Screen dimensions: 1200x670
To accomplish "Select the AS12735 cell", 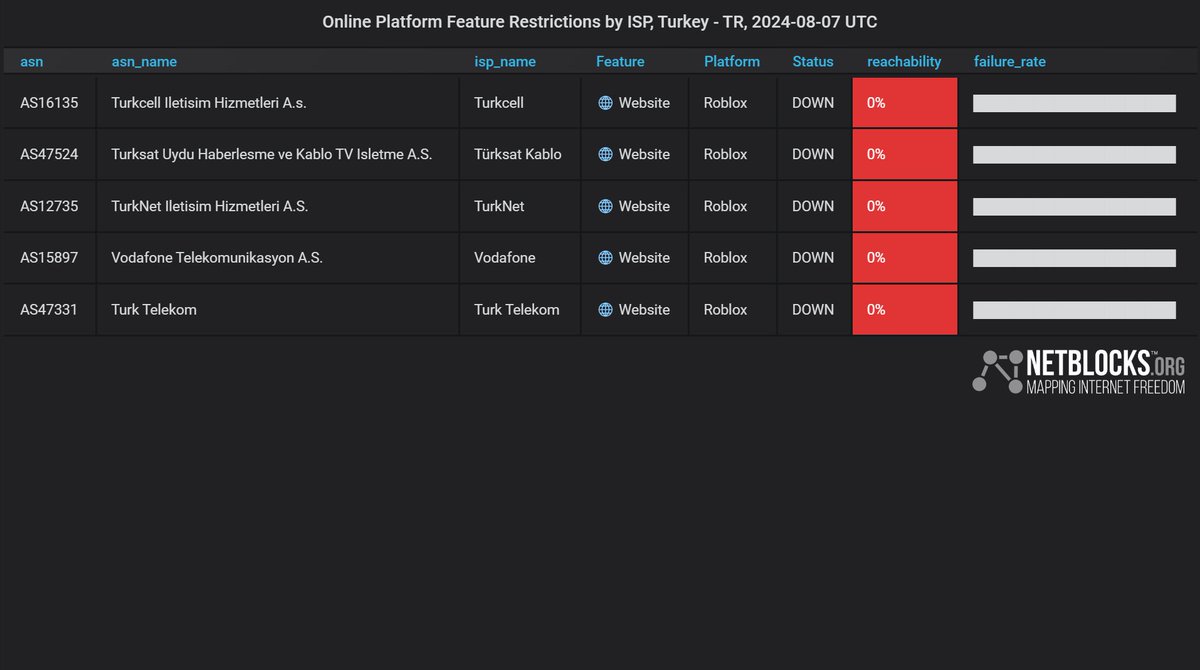I will pyautogui.click(x=49, y=206).
